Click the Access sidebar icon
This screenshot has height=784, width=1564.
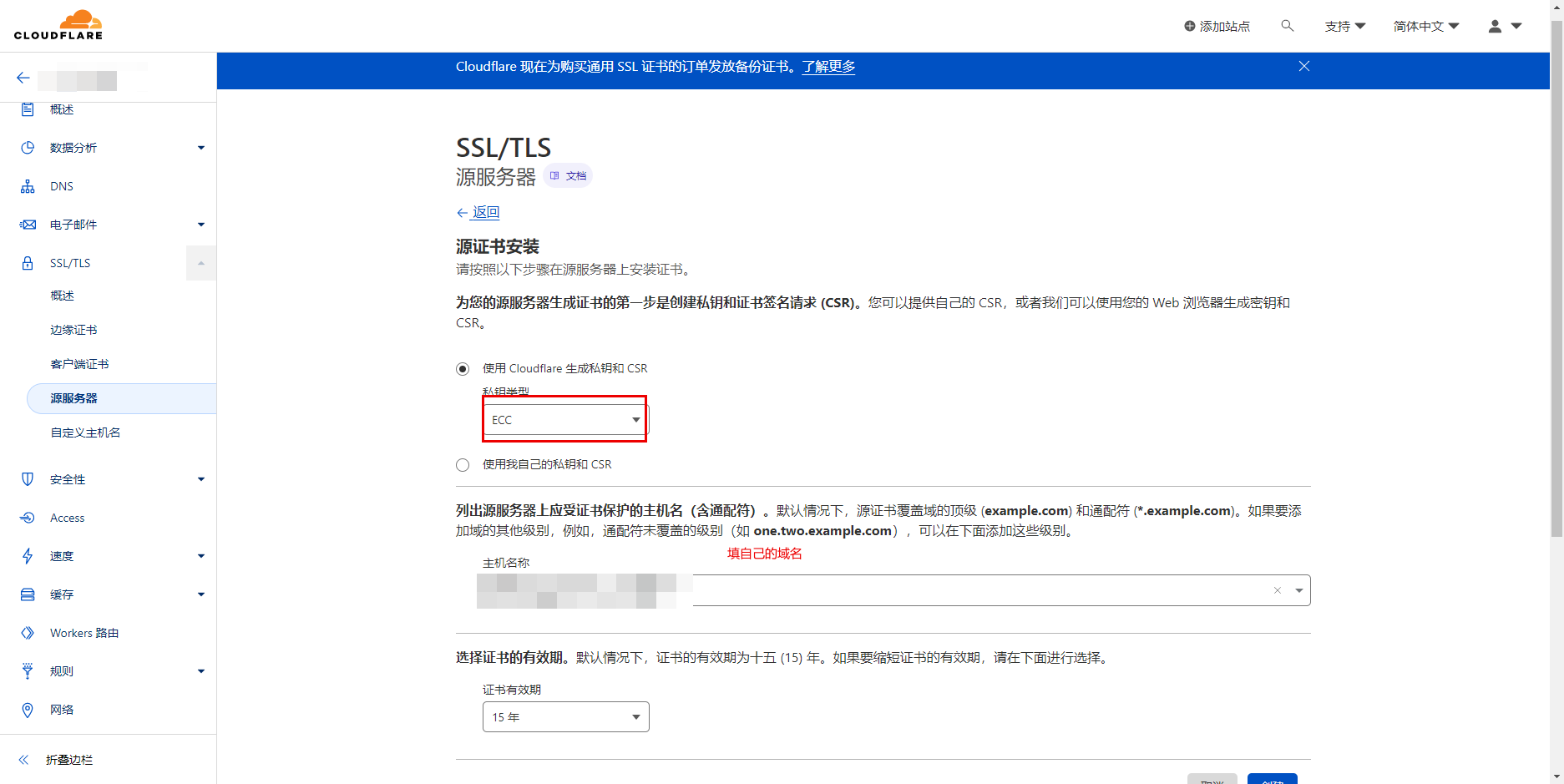click(28, 518)
